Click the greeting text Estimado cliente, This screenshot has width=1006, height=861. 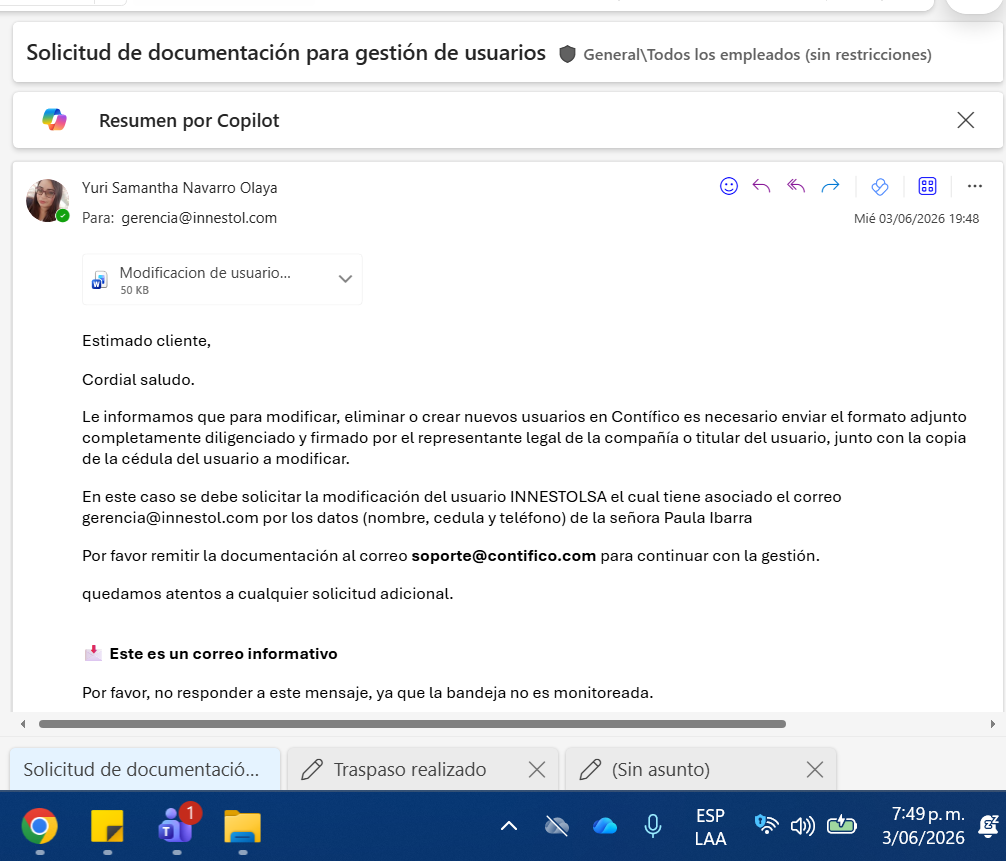point(146,341)
